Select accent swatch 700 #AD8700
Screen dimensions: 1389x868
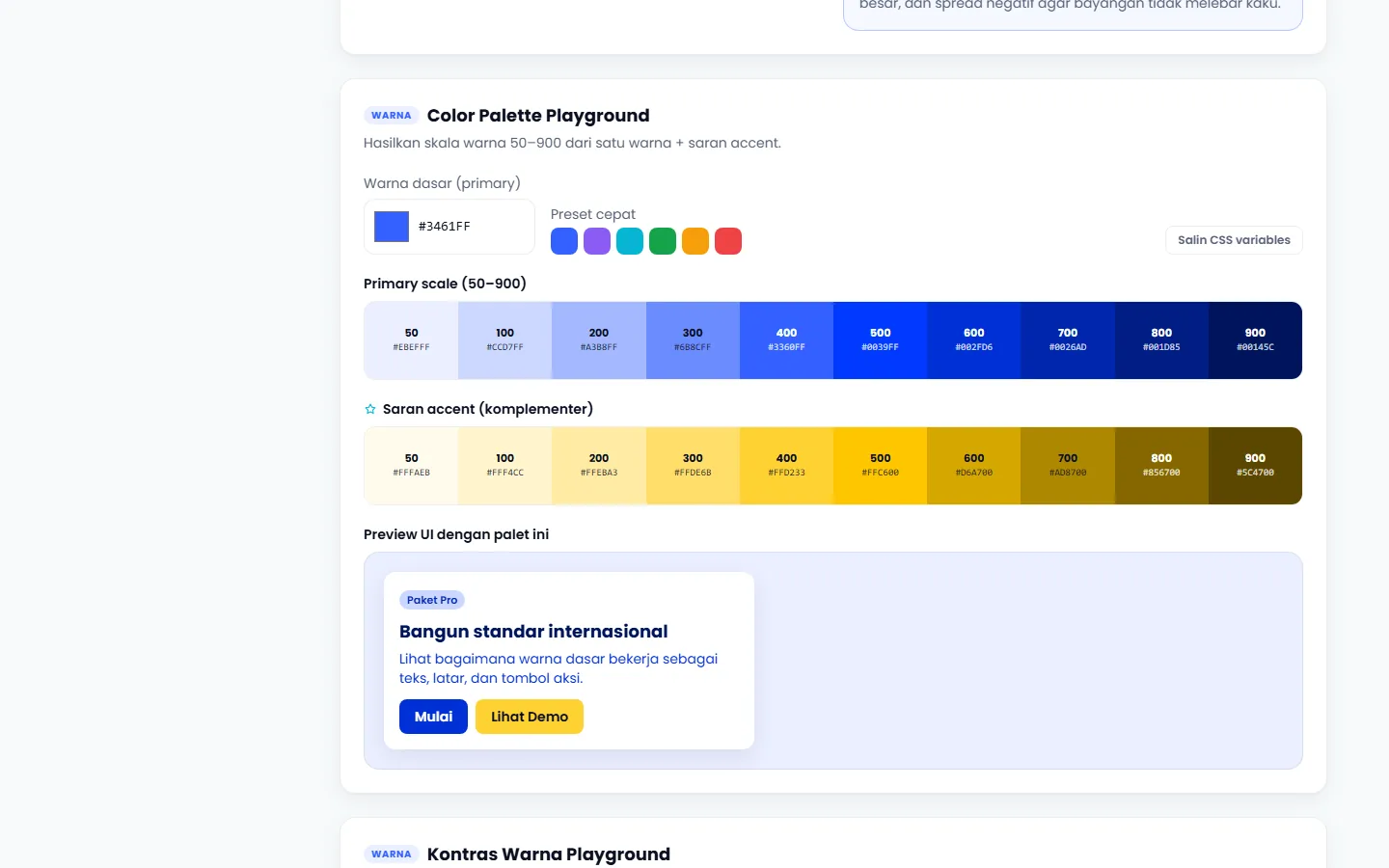click(x=1068, y=466)
